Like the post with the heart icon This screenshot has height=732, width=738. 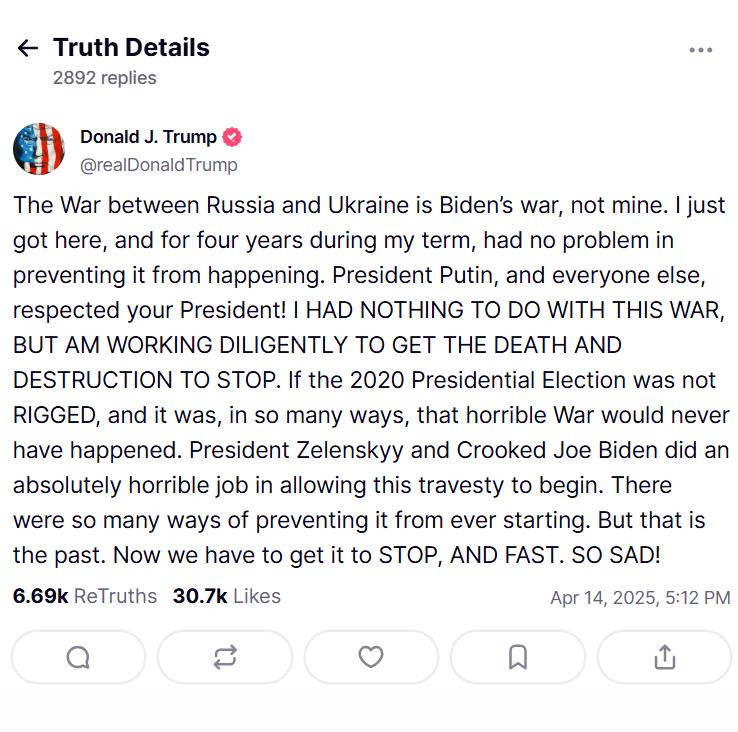click(371, 657)
